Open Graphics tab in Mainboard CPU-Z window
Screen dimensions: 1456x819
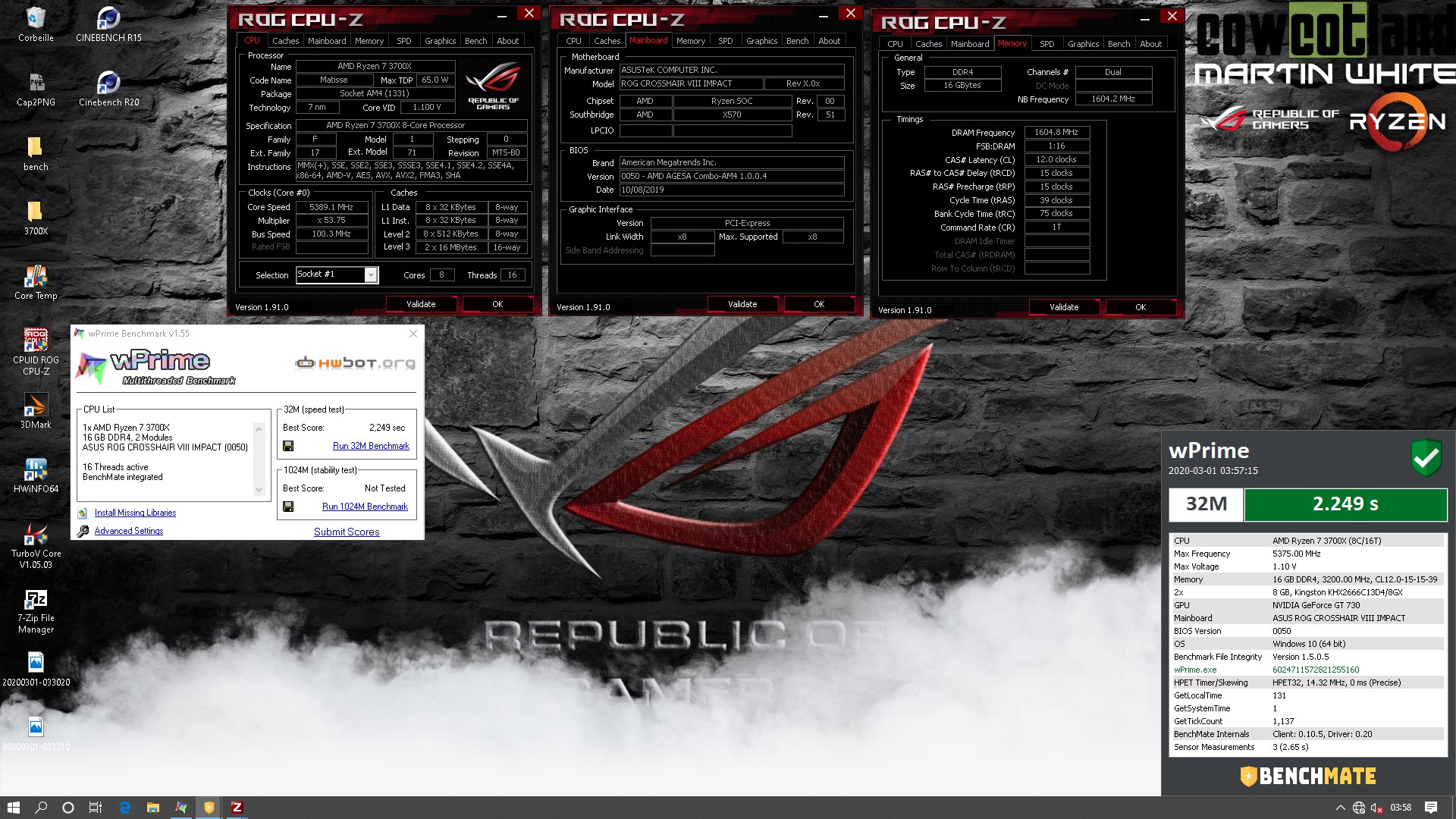[761, 41]
